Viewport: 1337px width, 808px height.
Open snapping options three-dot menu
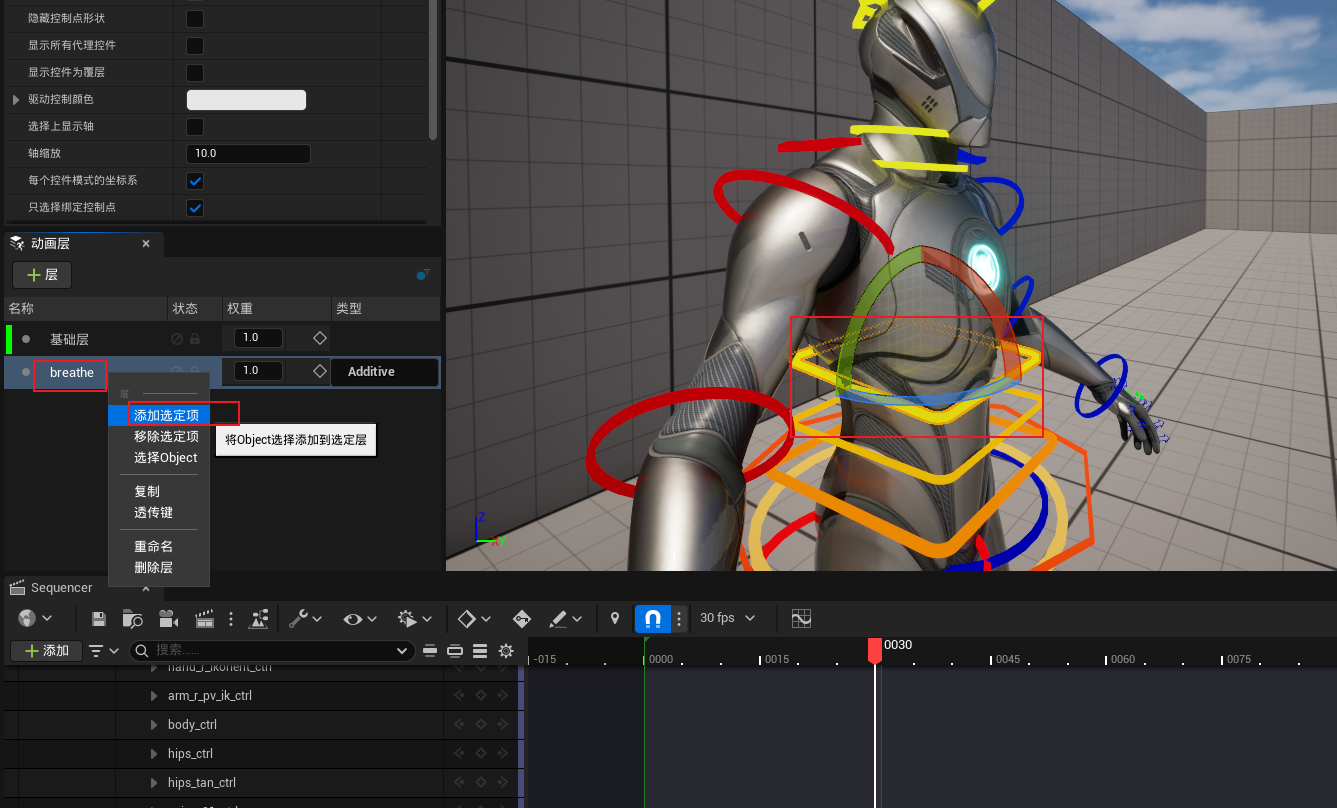tap(680, 618)
